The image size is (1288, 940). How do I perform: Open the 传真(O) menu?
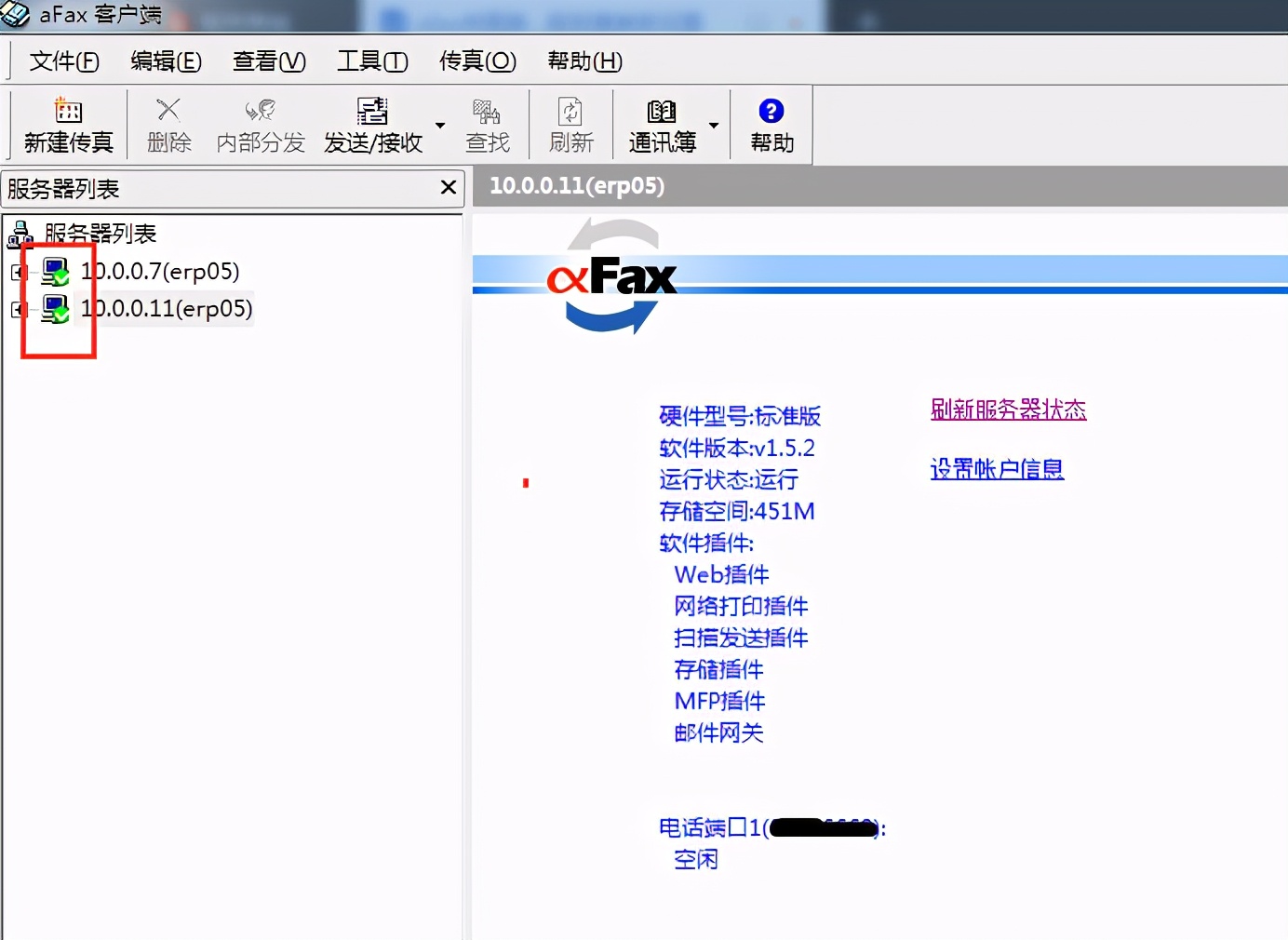477,61
